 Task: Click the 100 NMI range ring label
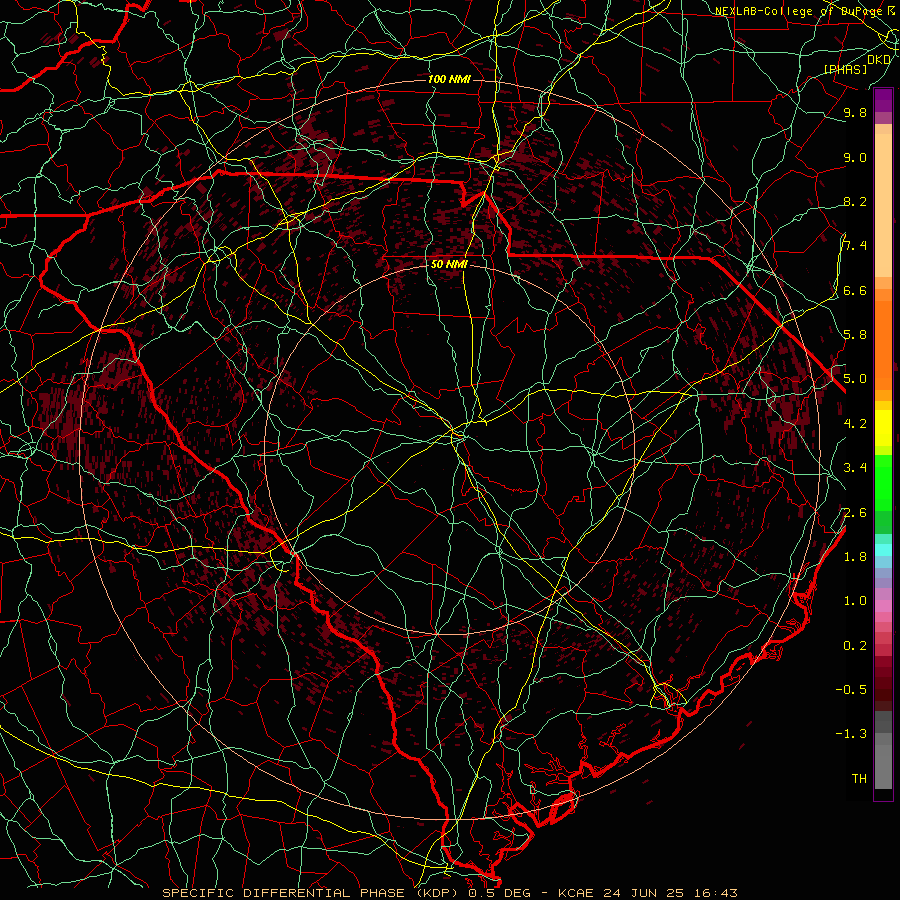pyautogui.click(x=449, y=79)
